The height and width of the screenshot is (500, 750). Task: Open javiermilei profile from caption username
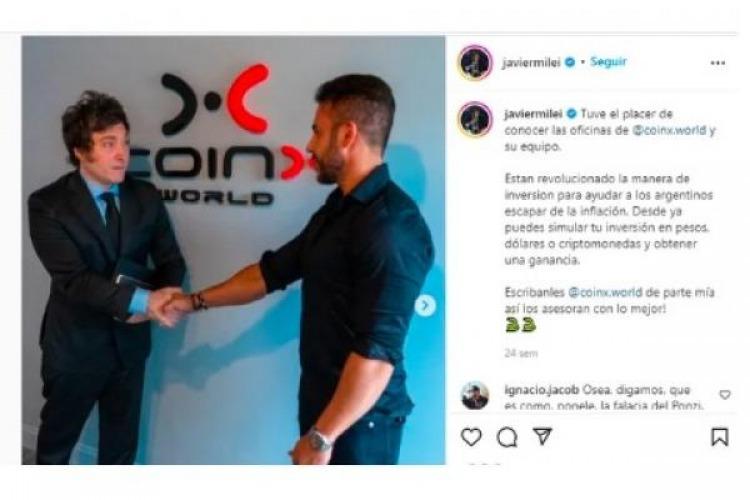(x=533, y=114)
